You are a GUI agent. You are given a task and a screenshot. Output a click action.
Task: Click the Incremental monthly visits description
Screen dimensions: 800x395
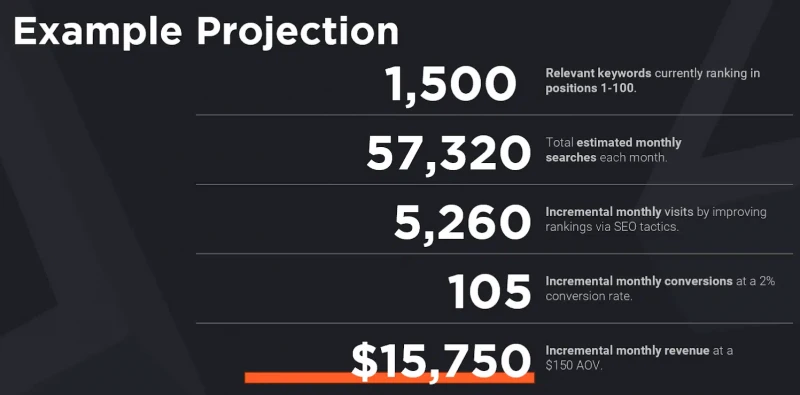656,219
